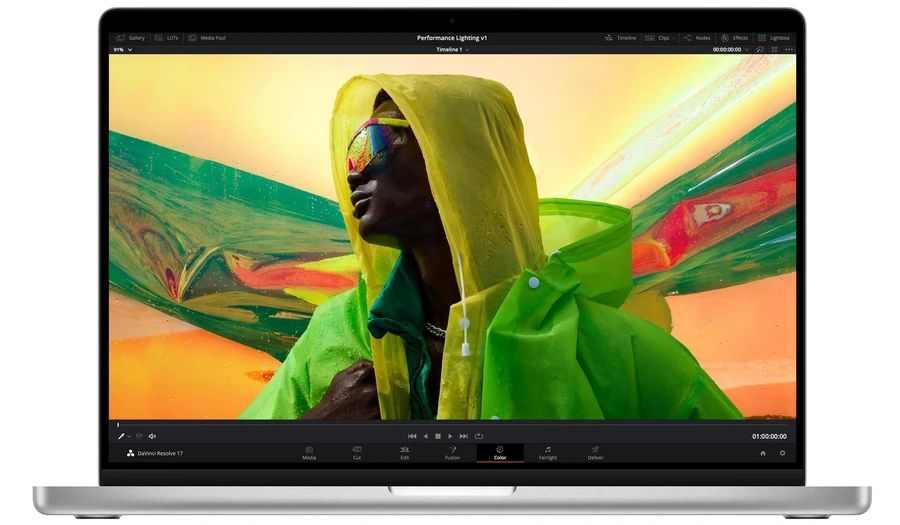Switch to the Fairlight page

(x=548, y=453)
